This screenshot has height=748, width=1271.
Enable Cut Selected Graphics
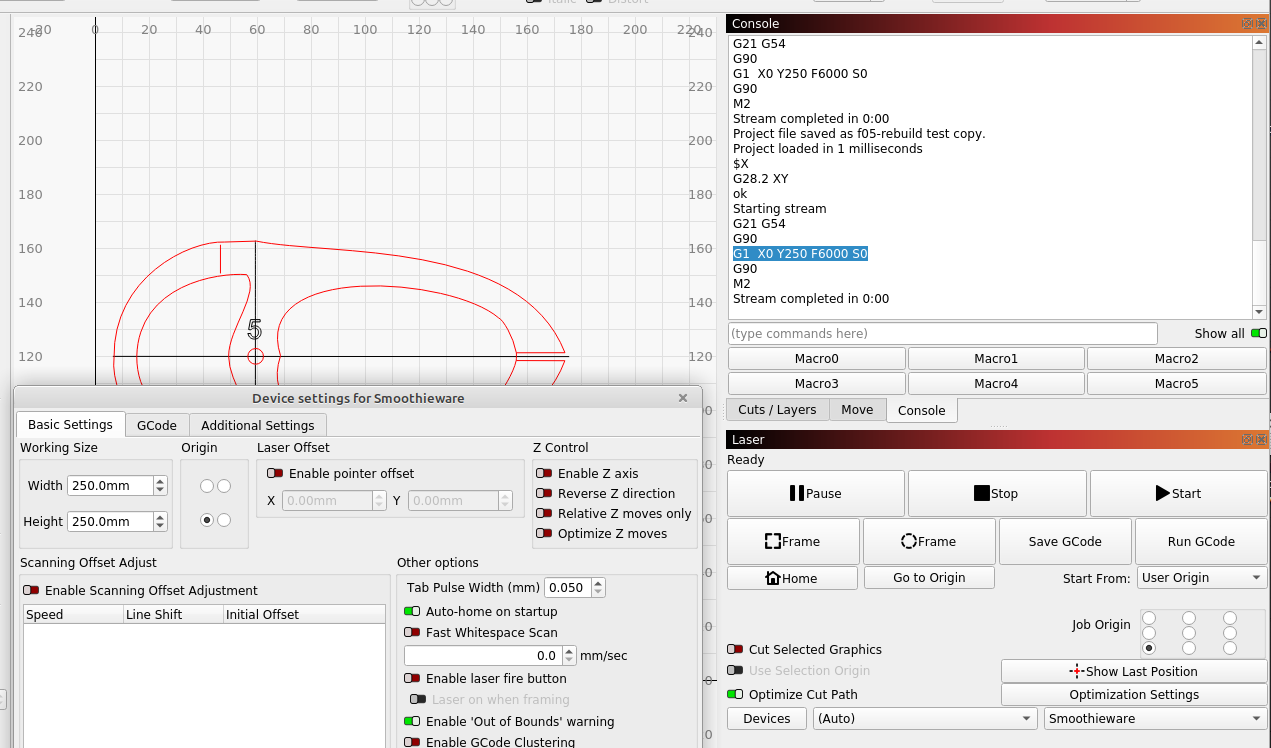point(735,650)
